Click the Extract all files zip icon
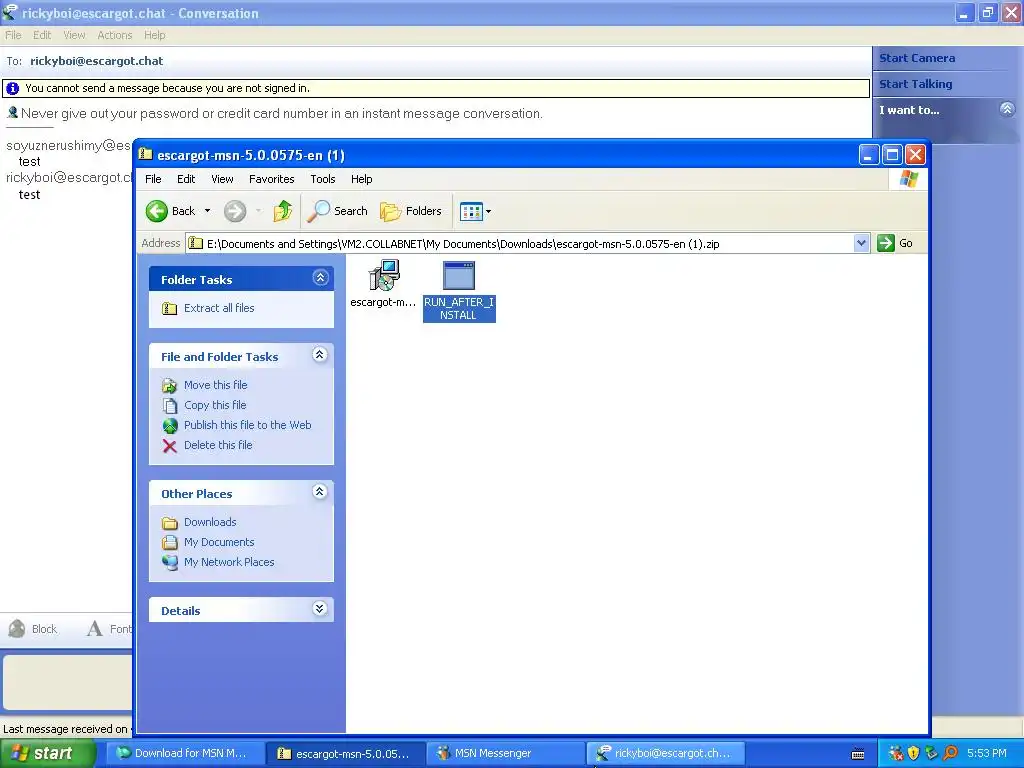Viewport: 1024px width, 768px height. pyautogui.click(x=170, y=308)
